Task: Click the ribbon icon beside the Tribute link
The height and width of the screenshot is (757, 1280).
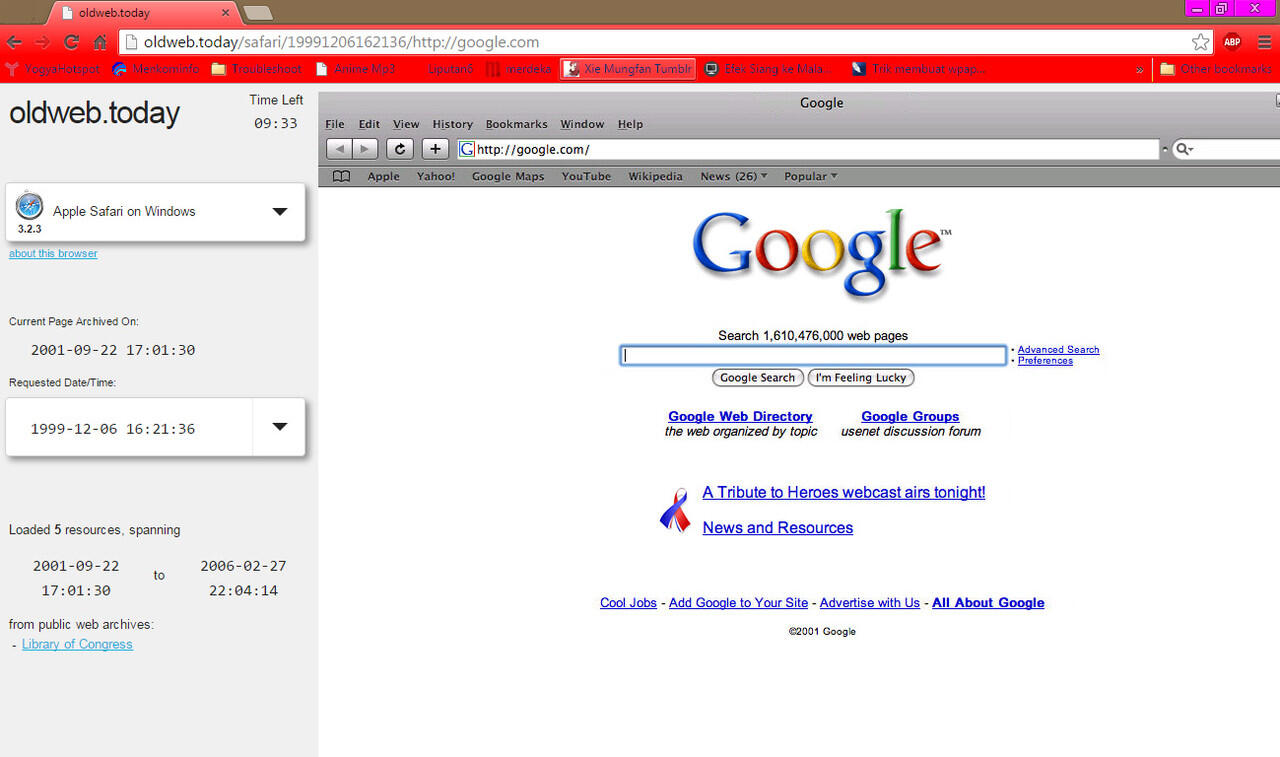Action: (x=676, y=510)
